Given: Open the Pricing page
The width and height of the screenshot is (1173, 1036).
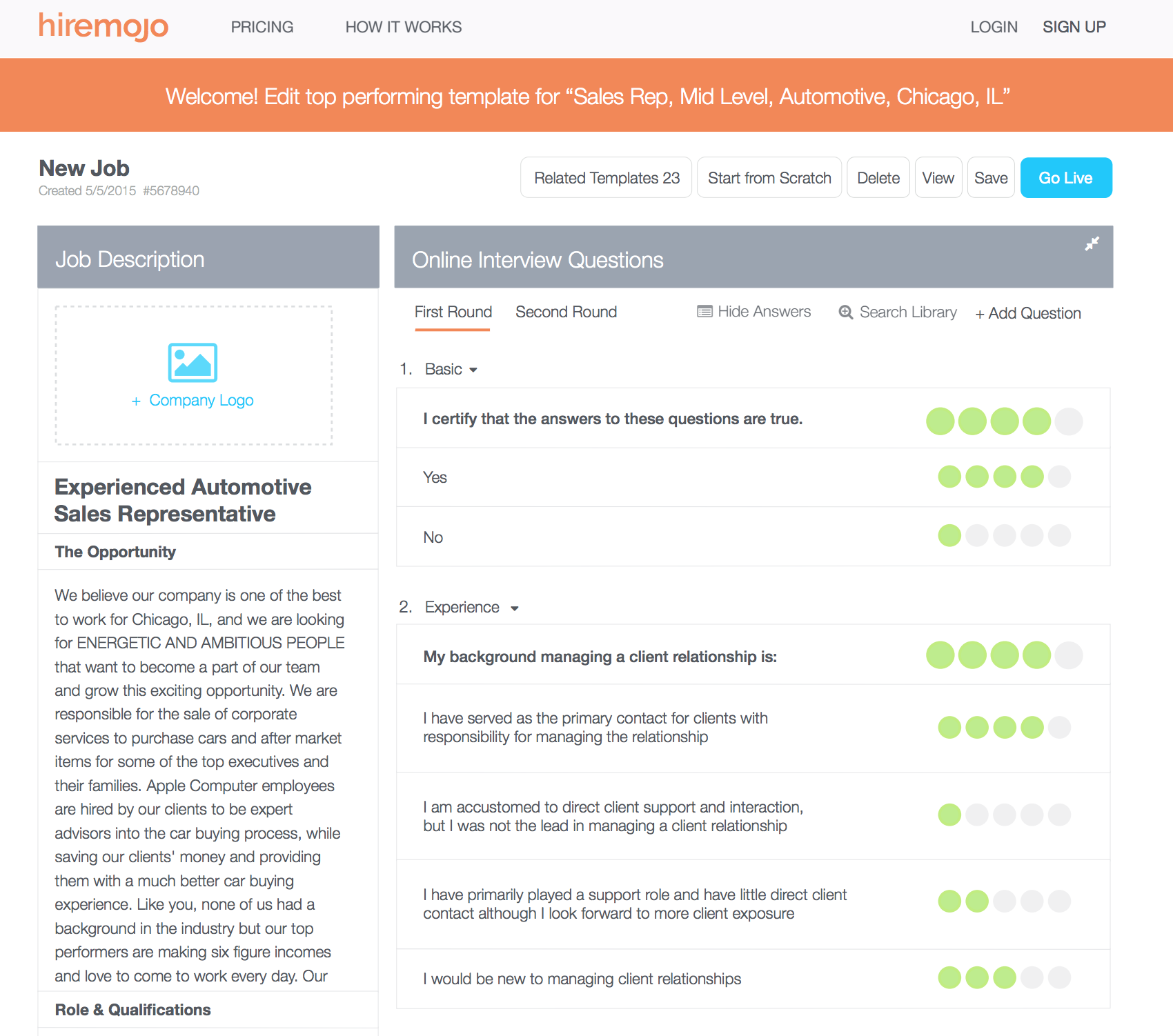Looking at the screenshot, I should (262, 27).
